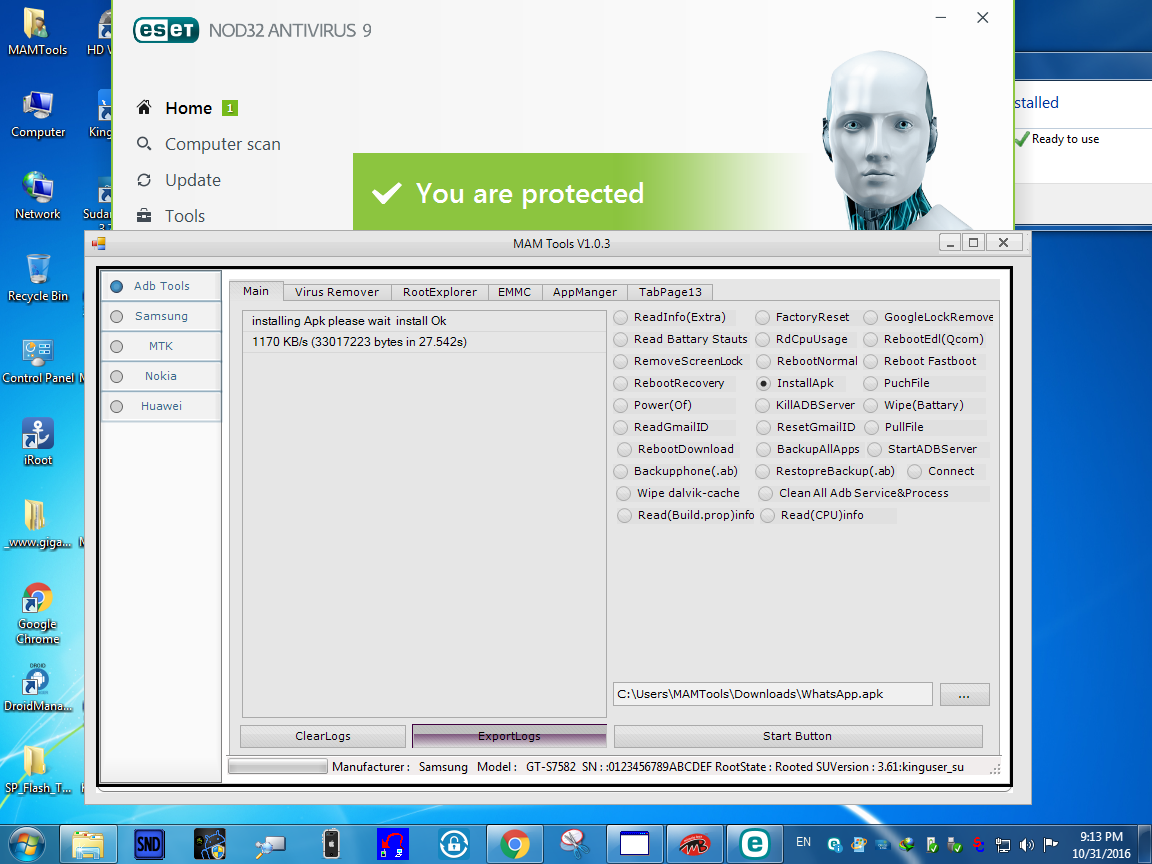This screenshot has height=864, width=1152.
Task: Open the Android shield app in taskbar
Action: pyautogui.click(x=209, y=844)
